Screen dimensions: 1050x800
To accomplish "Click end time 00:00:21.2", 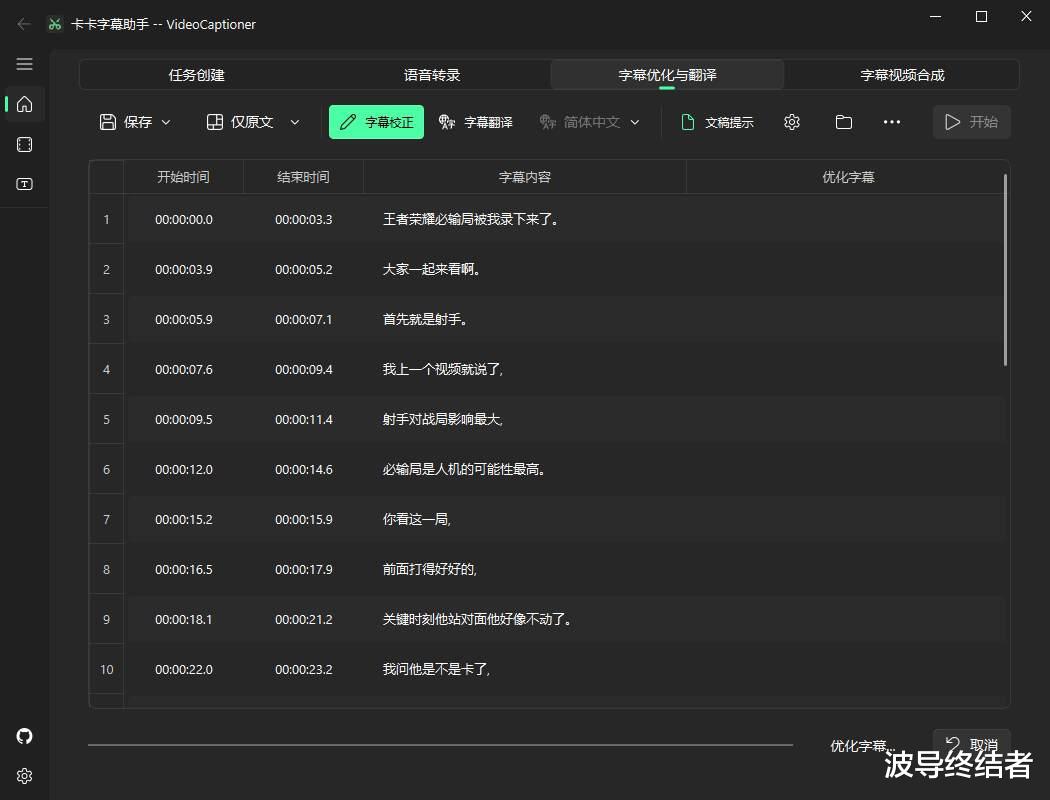I will pos(303,619).
